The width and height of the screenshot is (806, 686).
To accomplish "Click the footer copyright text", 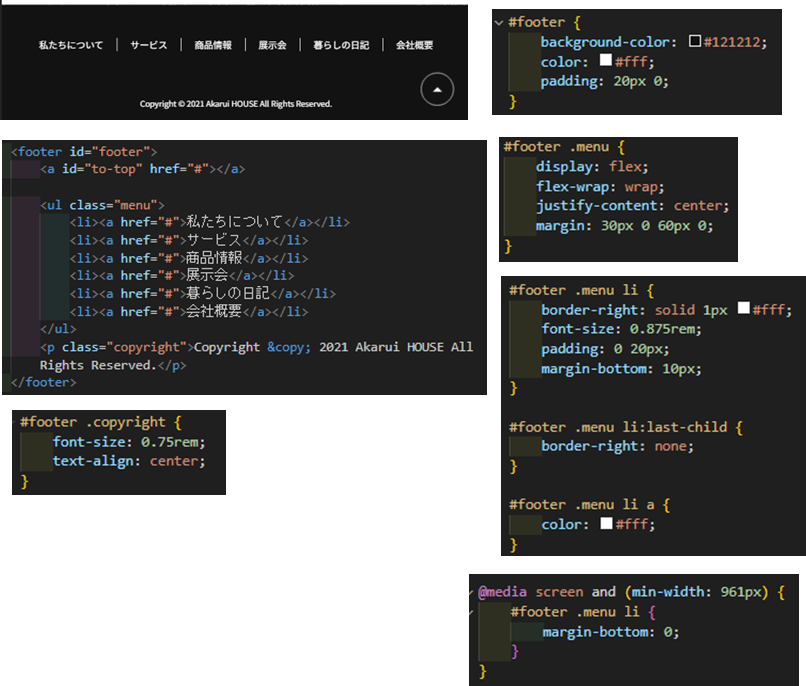I will click(236, 104).
